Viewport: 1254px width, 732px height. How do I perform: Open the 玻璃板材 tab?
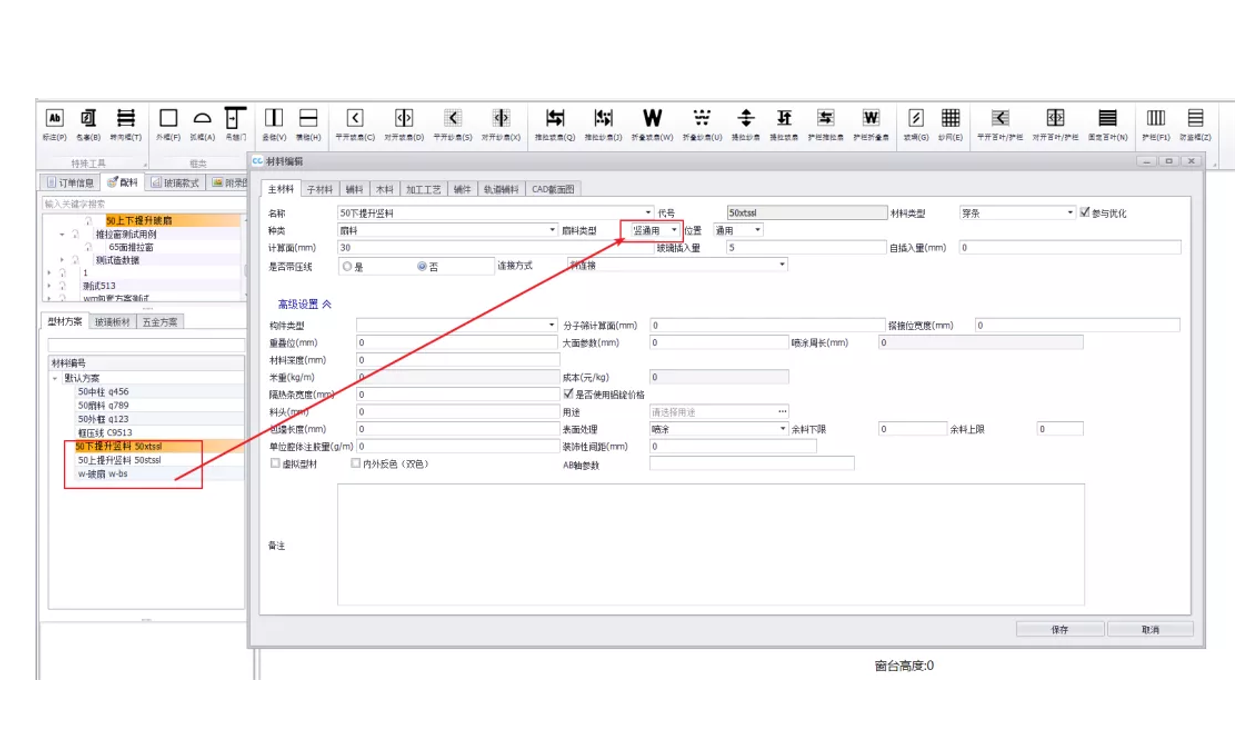pyautogui.click(x=112, y=322)
